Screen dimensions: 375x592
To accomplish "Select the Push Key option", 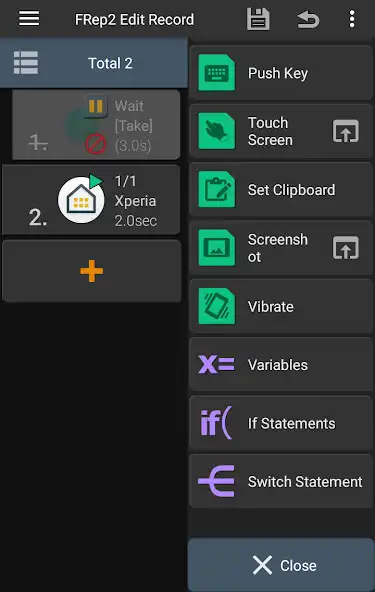I will [x=281, y=73].
